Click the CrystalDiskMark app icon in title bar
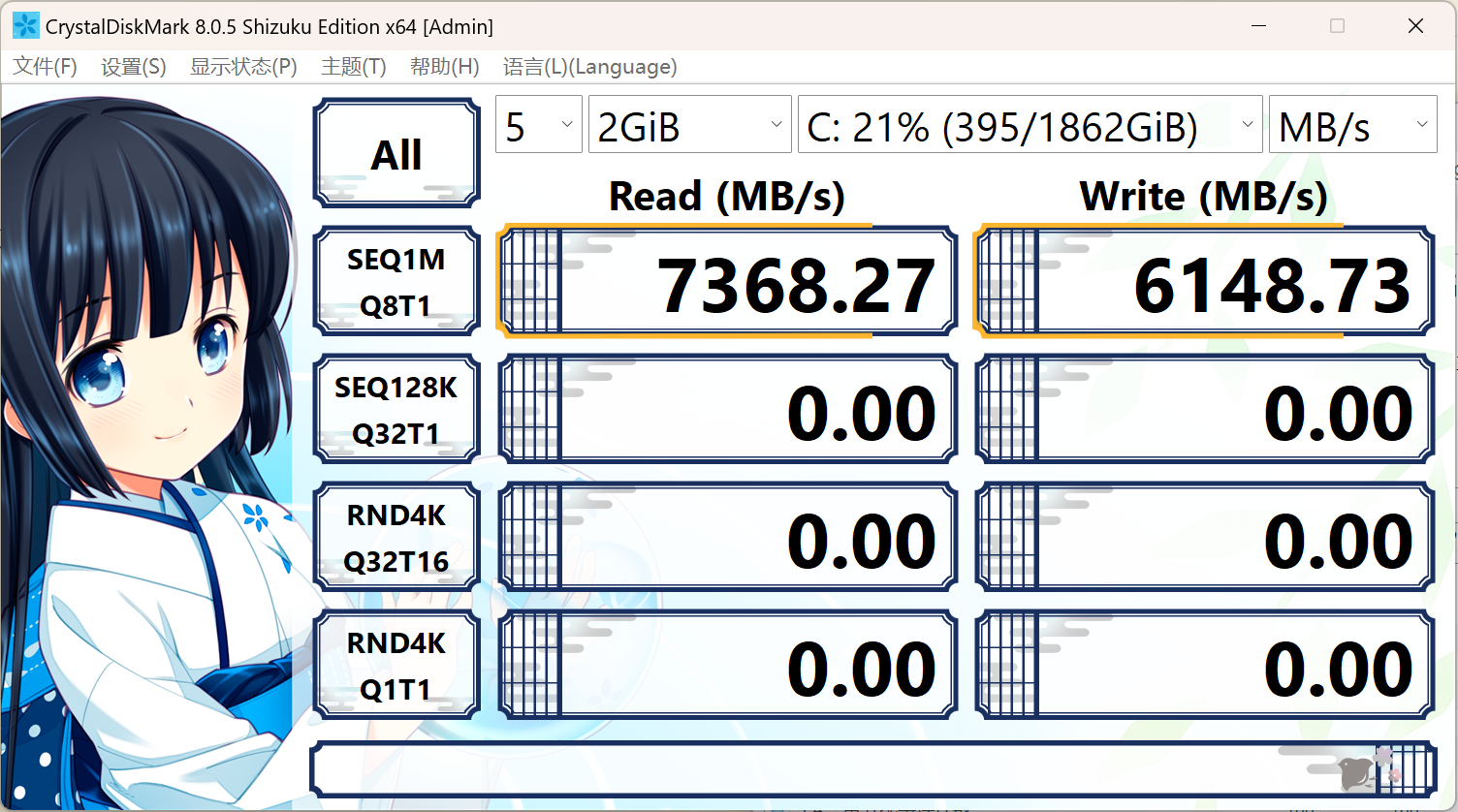The image size is (1458, 812). pyautogui.click(x=25, y=26)
